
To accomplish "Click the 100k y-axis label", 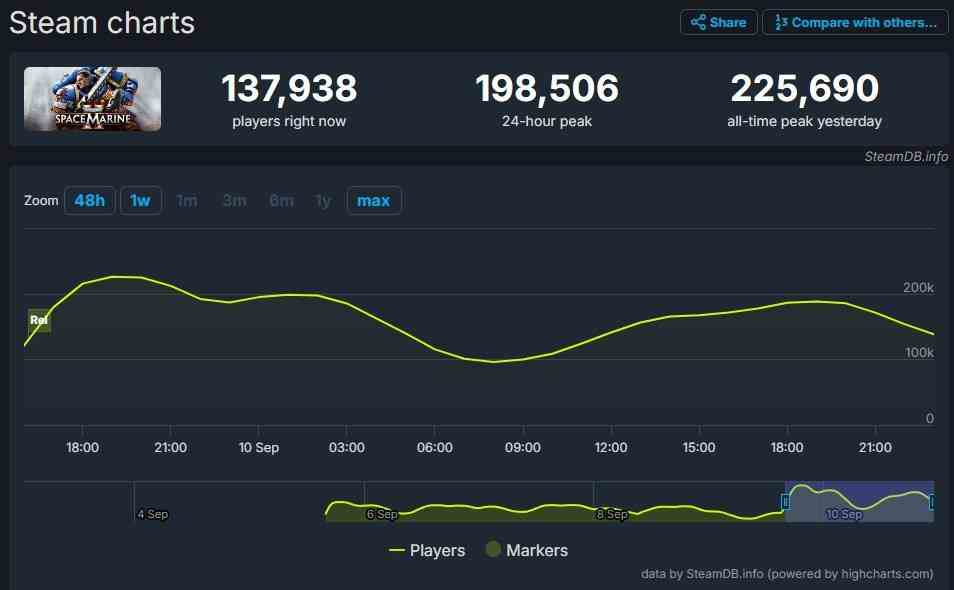I will pyautogui.click(x=919, y=353).
